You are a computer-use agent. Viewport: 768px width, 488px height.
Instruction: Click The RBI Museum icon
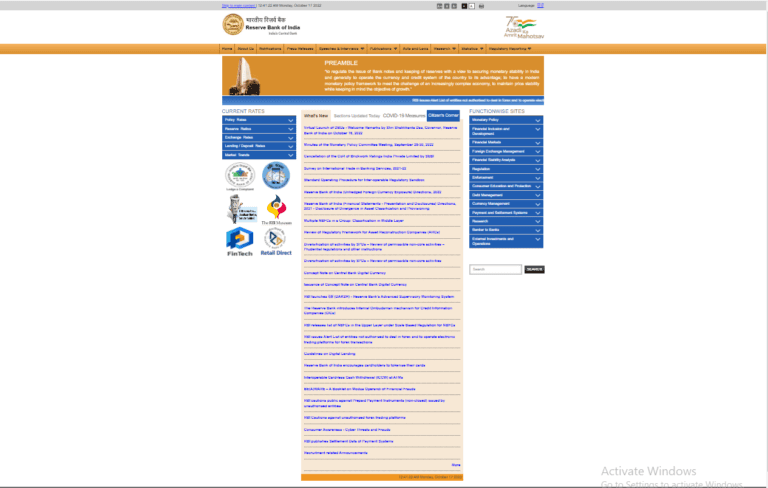[275, 209]
